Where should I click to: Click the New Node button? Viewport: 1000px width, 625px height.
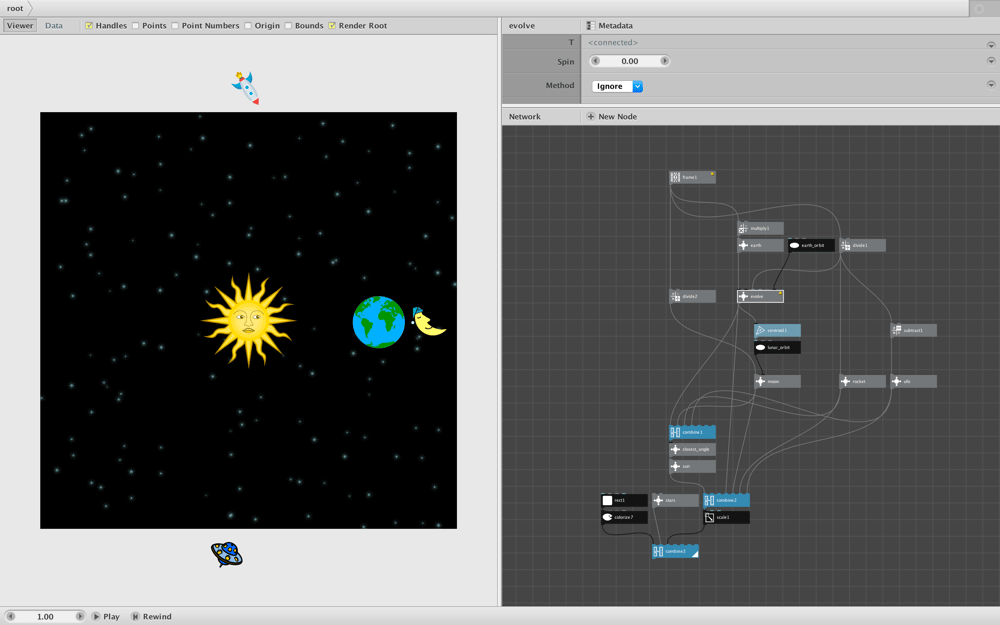[x=612, y=117]
